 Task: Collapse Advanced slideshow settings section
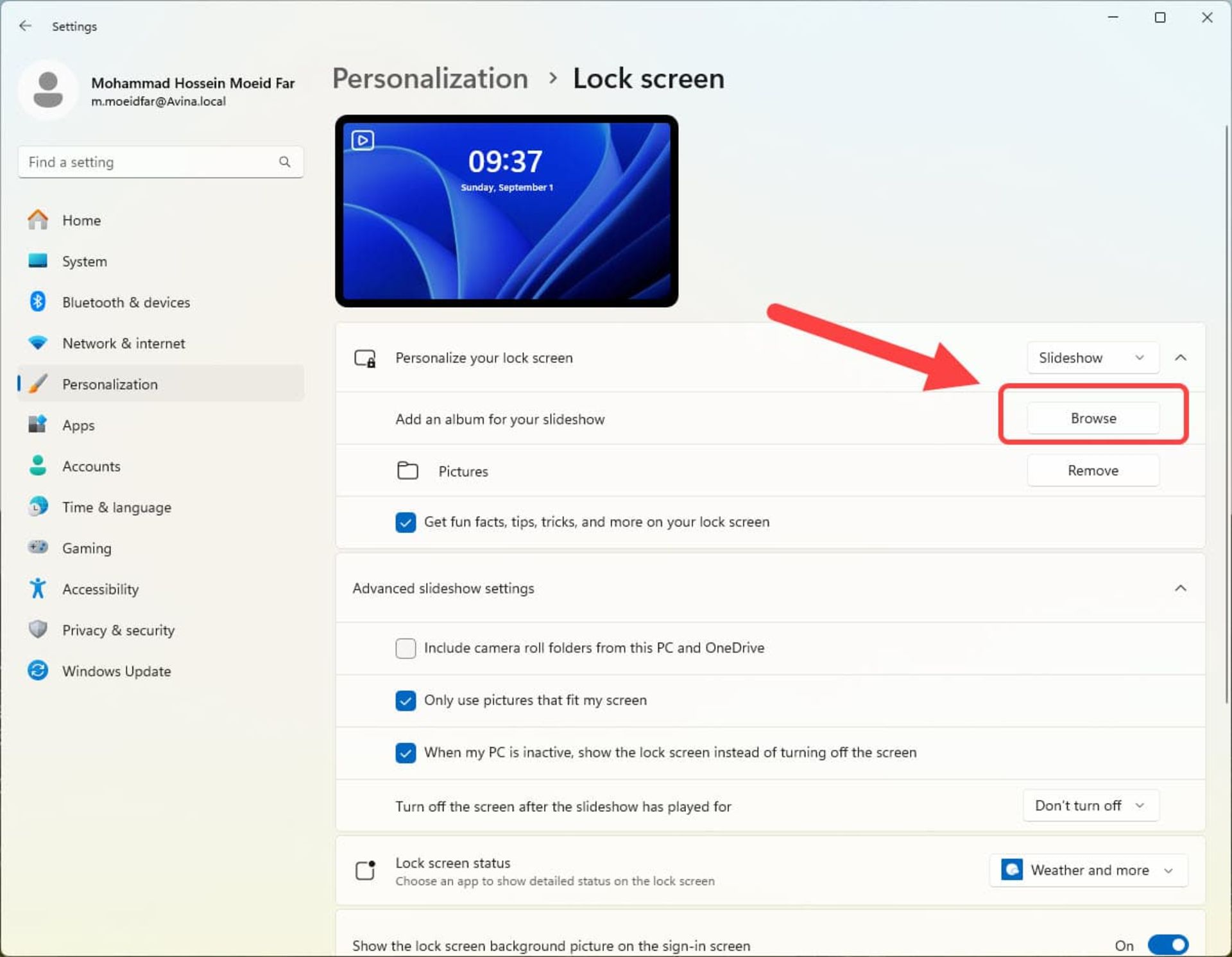point(1180,588)
